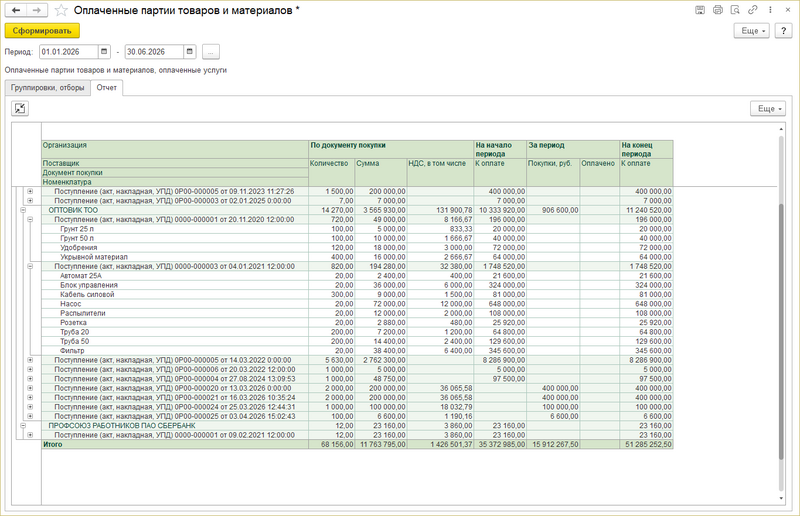Select the Труба 50 row

point(357,341)
